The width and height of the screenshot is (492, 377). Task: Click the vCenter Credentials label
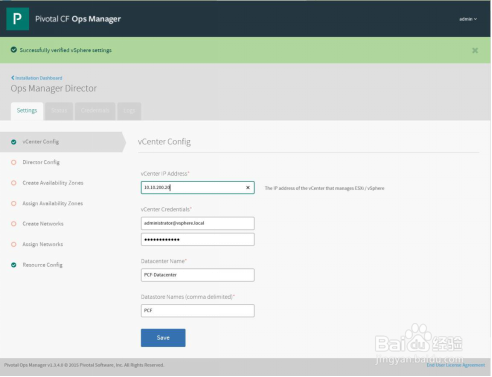tap(166, 209)
